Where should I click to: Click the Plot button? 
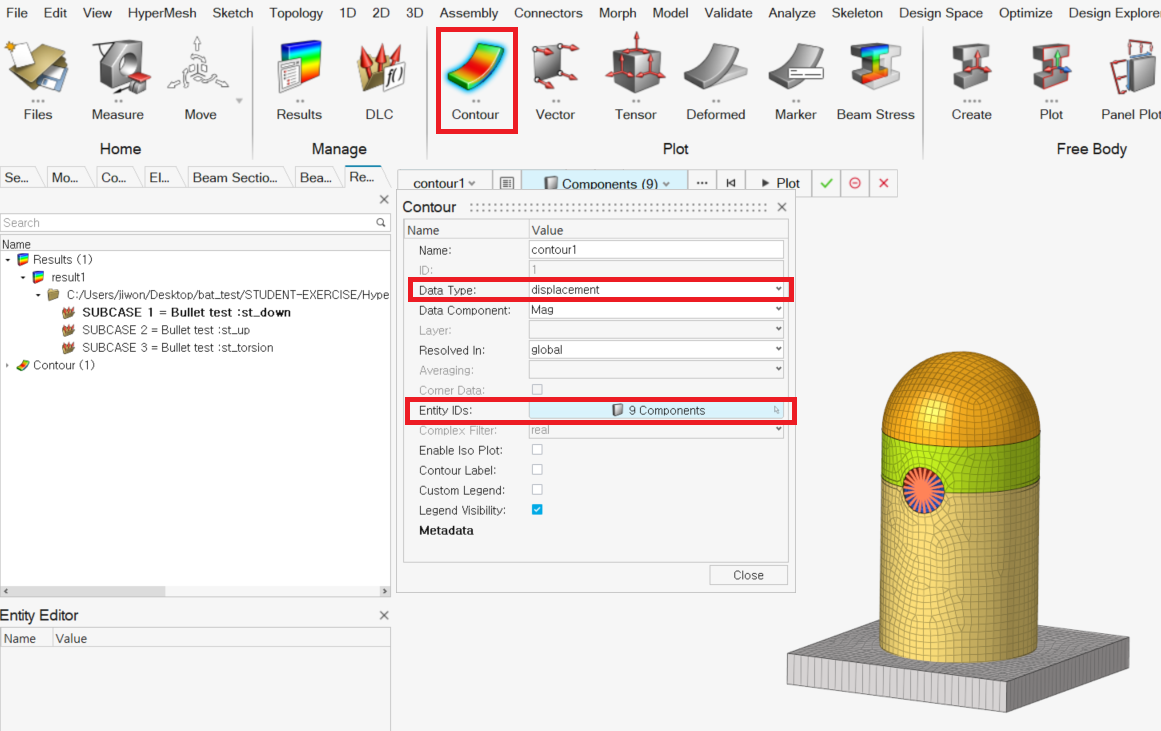coord(780,183)
